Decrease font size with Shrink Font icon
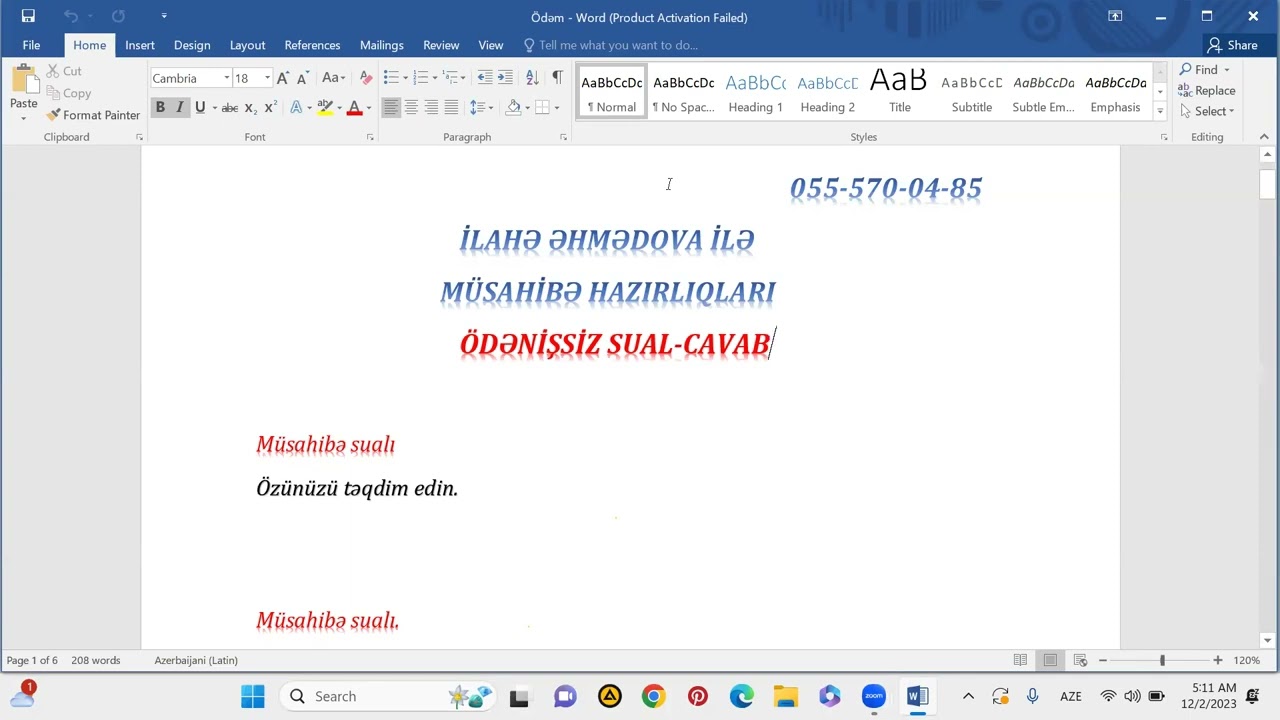 (302, 78)
